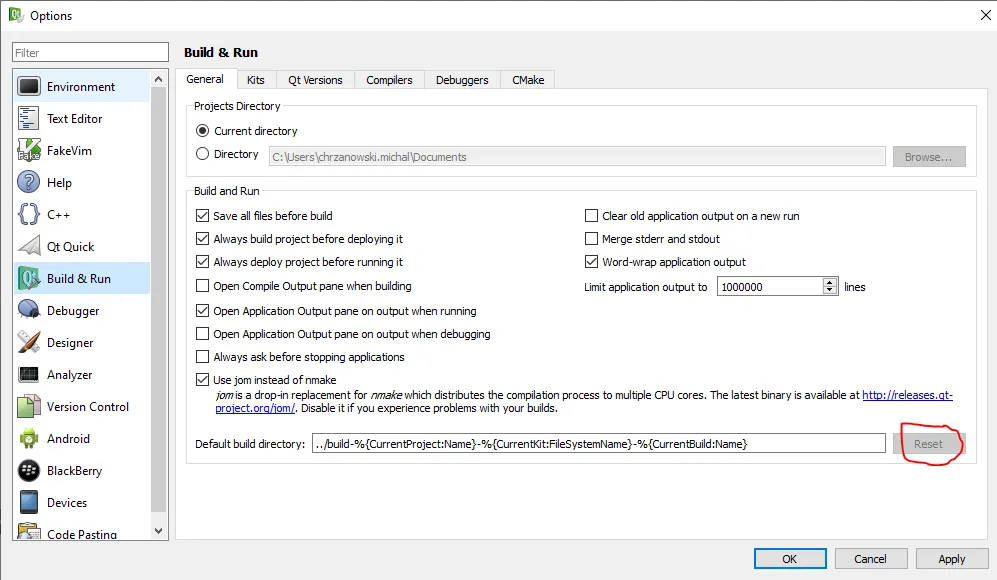Screen dimensions: 997x580
Task: Enable Always ask before stopping applications
Action: point(202,356)
